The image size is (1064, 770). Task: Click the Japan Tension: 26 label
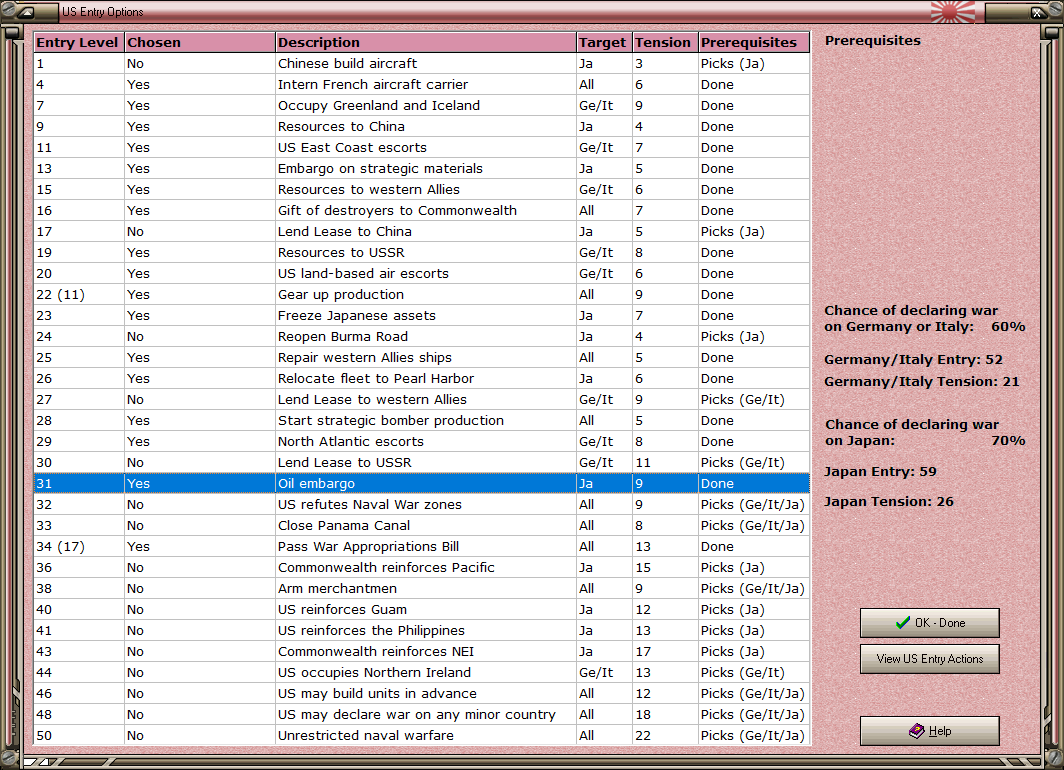click(x=889, y=501)
